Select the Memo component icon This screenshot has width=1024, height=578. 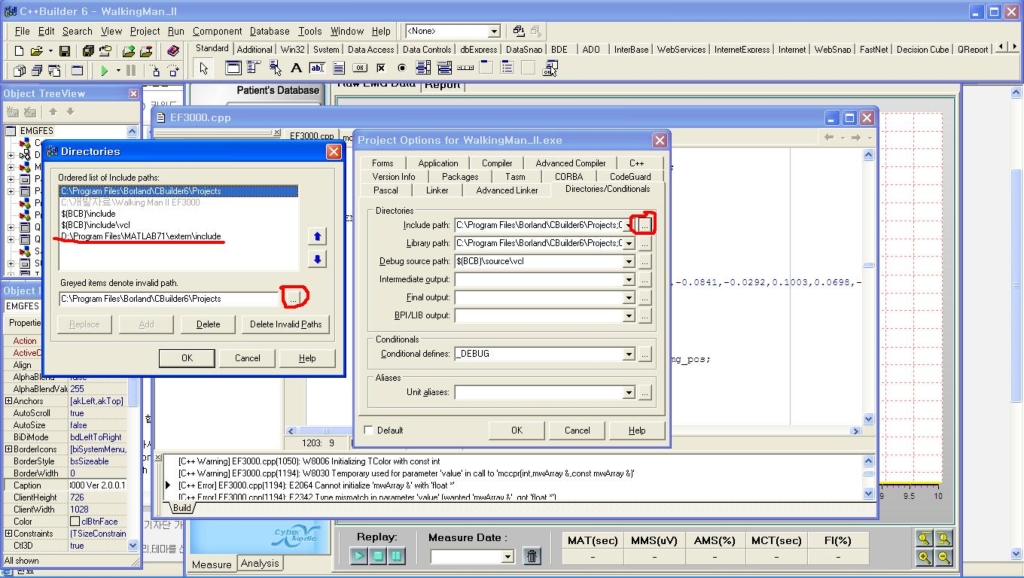pyautogui.click(x=338, y=67)
